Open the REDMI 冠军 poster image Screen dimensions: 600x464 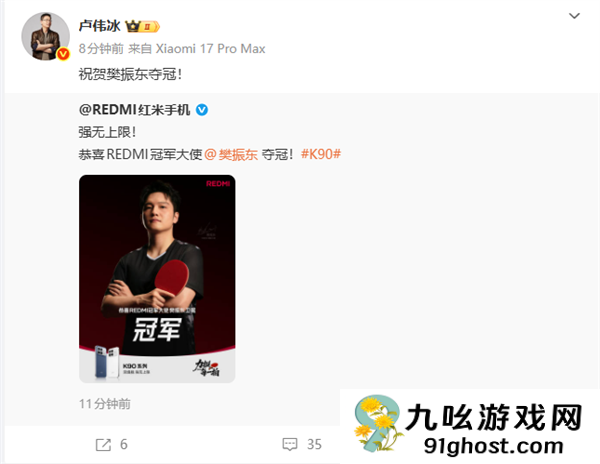[157, 278]
